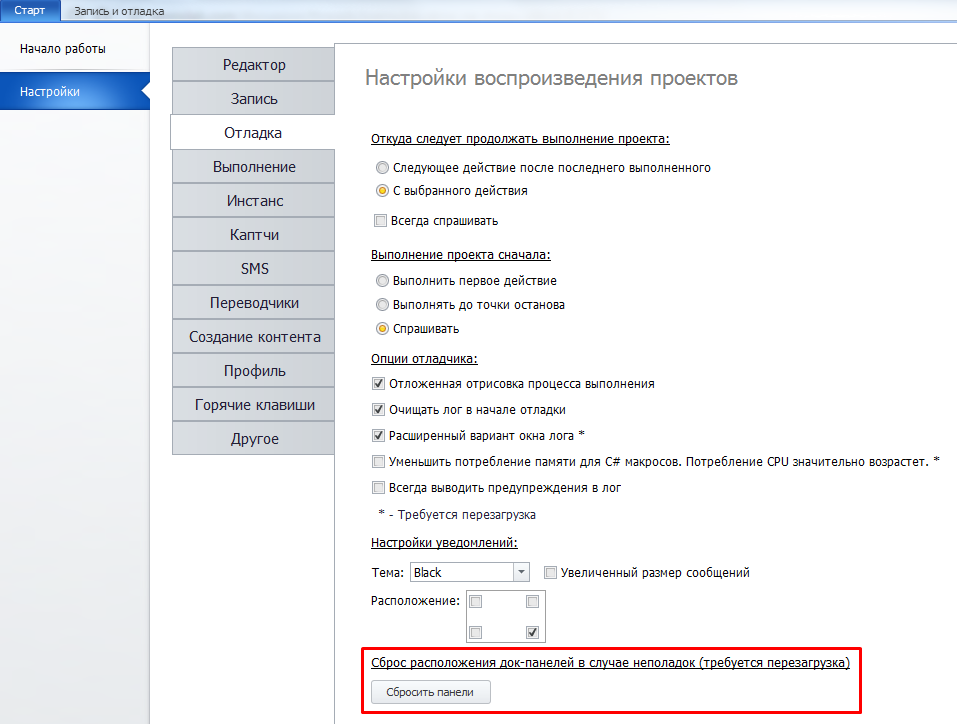Select Настройки in left sidebar
Screen dimensions: 957x724
click(x=74, y=92)
